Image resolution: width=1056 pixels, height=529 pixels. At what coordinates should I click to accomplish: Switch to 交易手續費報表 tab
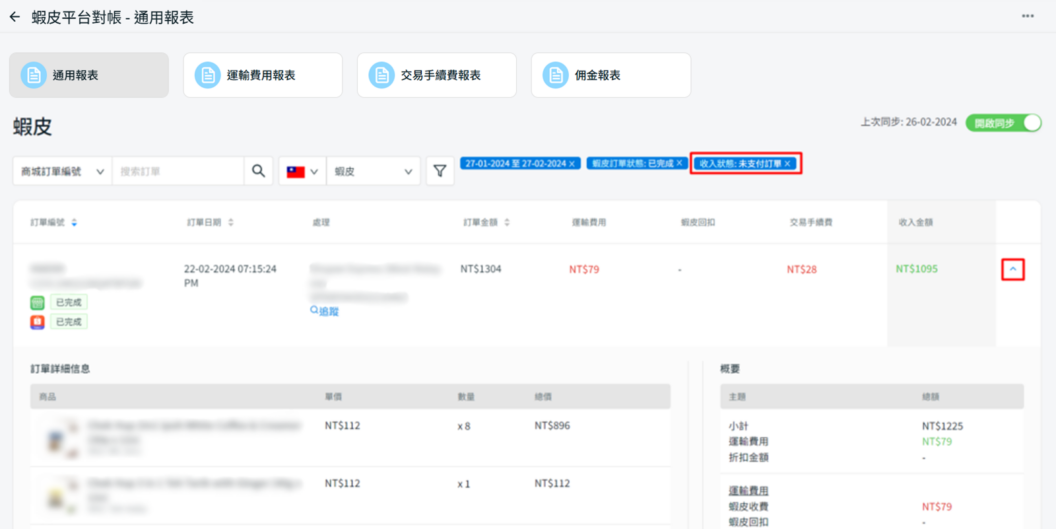436,75
